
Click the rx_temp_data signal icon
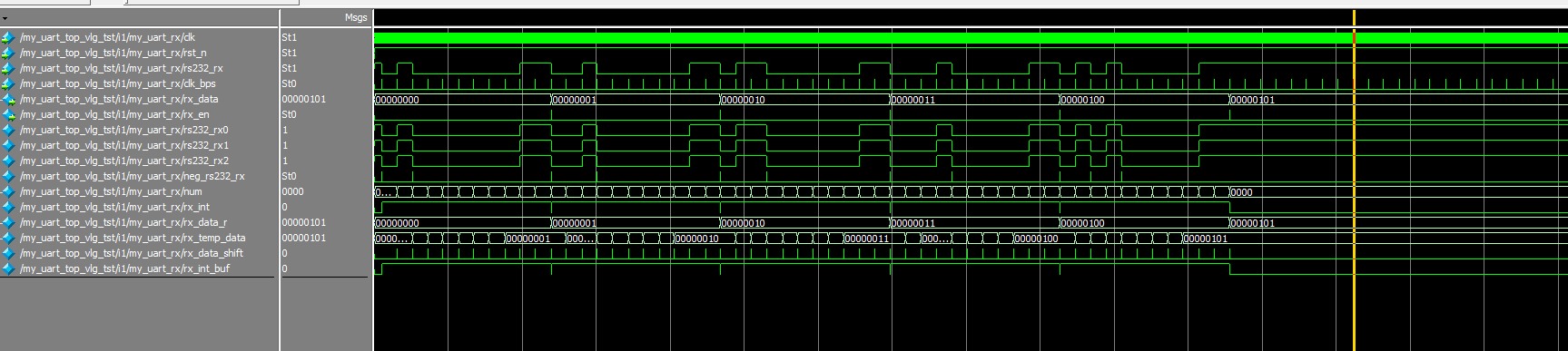click(x=8, y=238)
